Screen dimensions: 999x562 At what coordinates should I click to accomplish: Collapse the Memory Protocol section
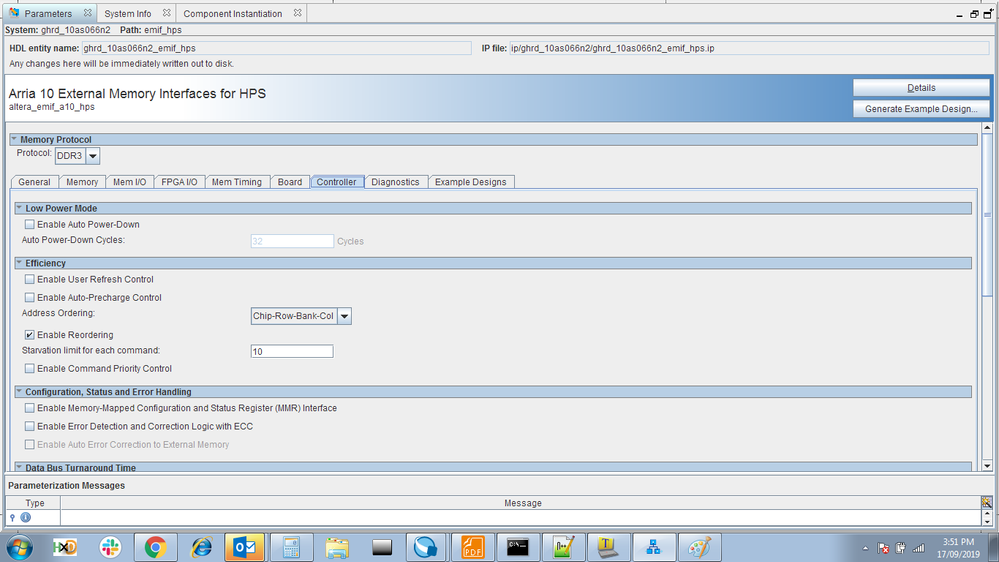click(14, 139)
